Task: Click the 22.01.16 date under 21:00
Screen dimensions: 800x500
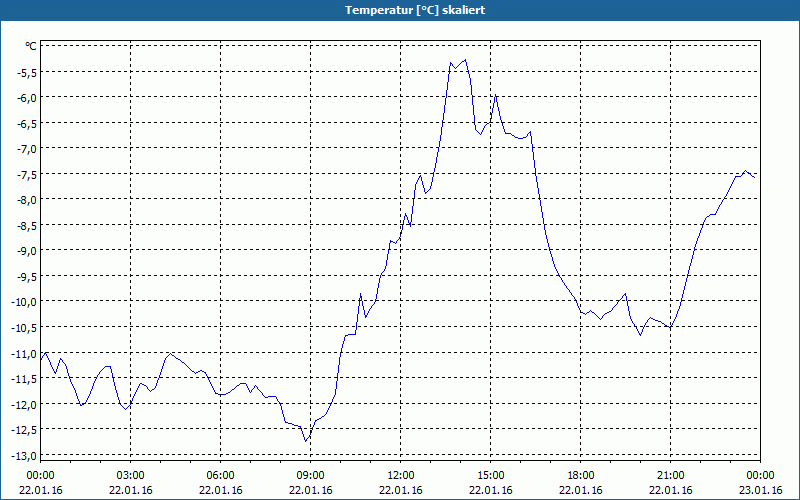Action: (671, 490)
